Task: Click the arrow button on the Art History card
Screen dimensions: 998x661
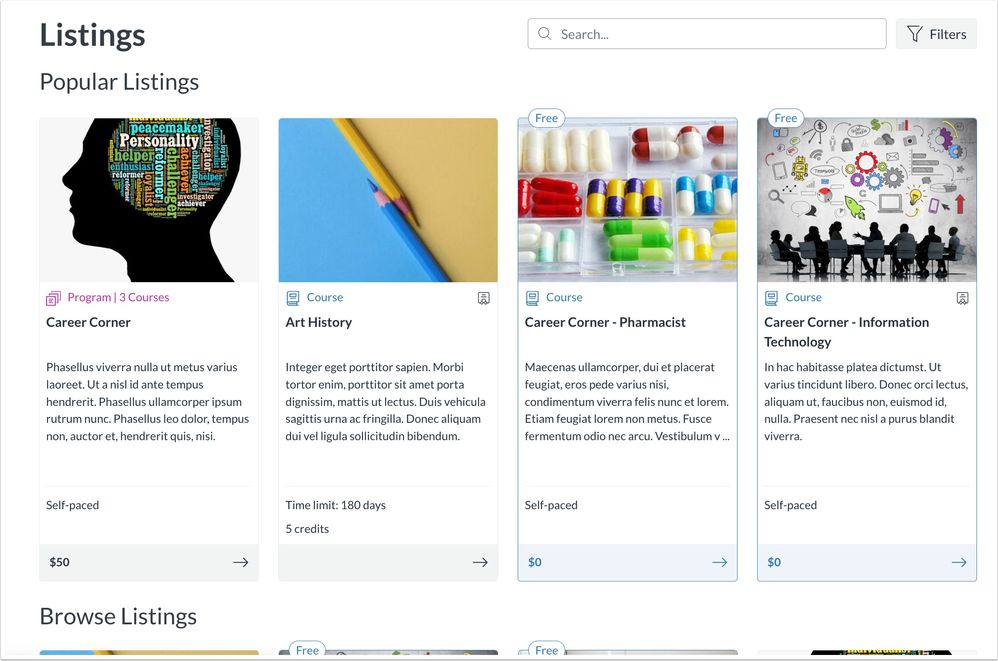Action: pos(480,562)
